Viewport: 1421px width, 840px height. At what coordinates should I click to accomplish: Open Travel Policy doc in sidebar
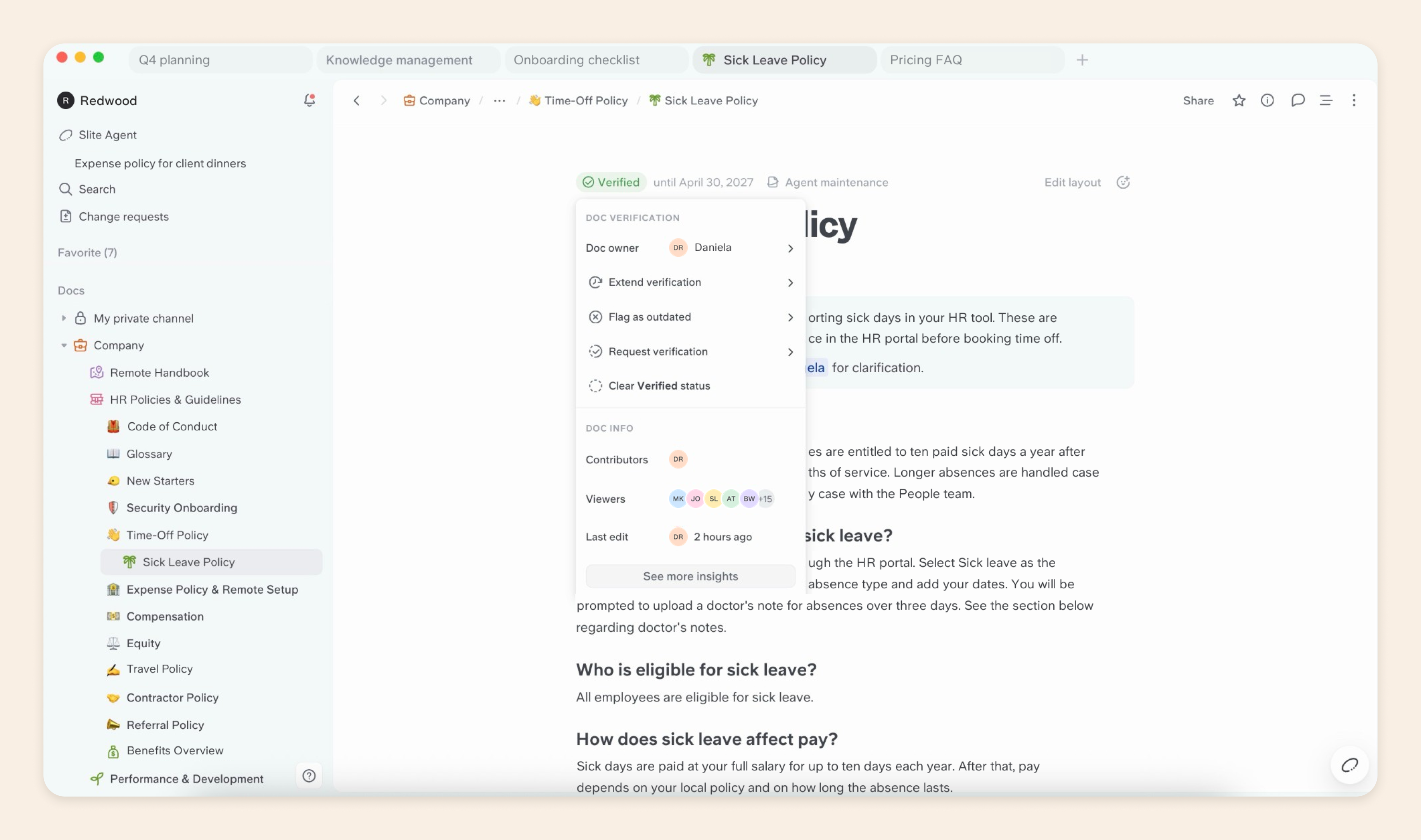coord(150,669)
